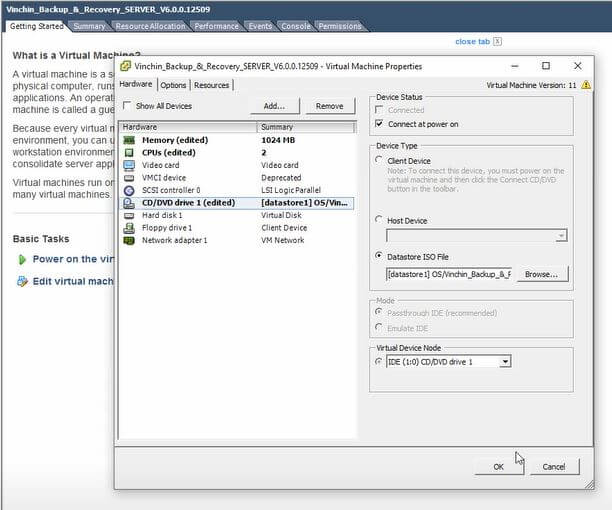
Task: Click the Cancel button
Action: [x=554, y=467]
